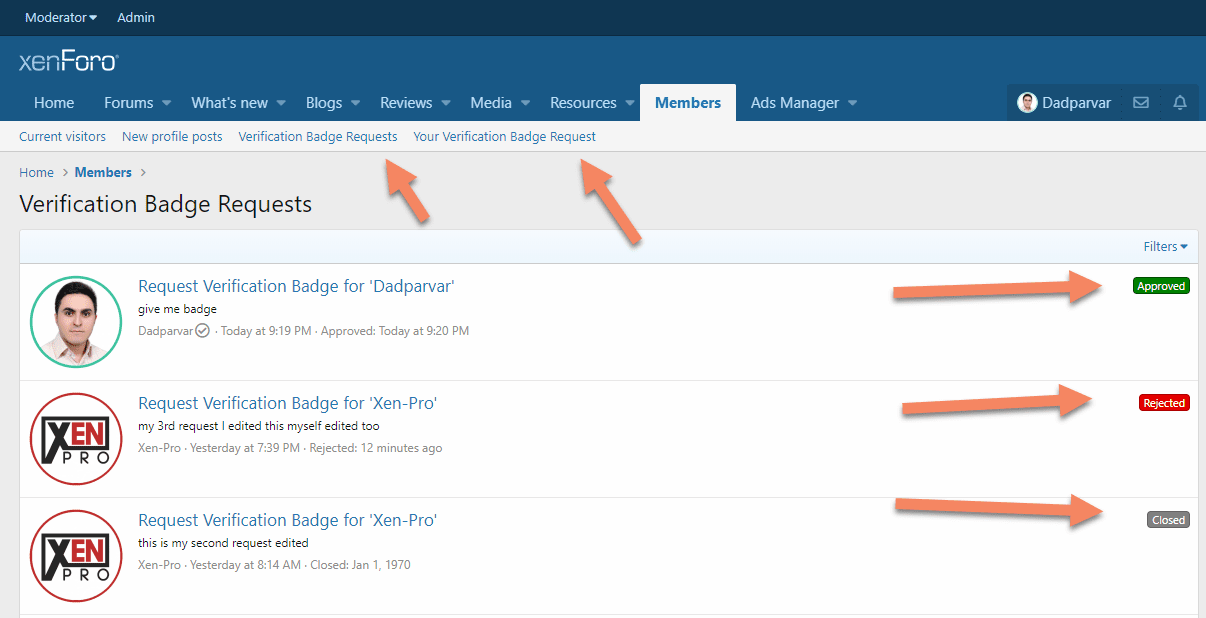
Task: Click the user avatar in the navigation bar
Action: point(1027,103)
